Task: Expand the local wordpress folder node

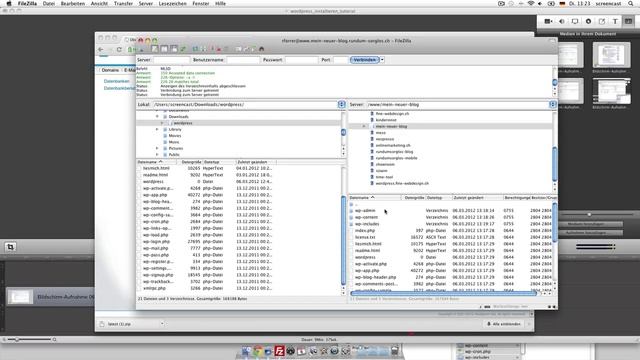Action: [162, 123]
